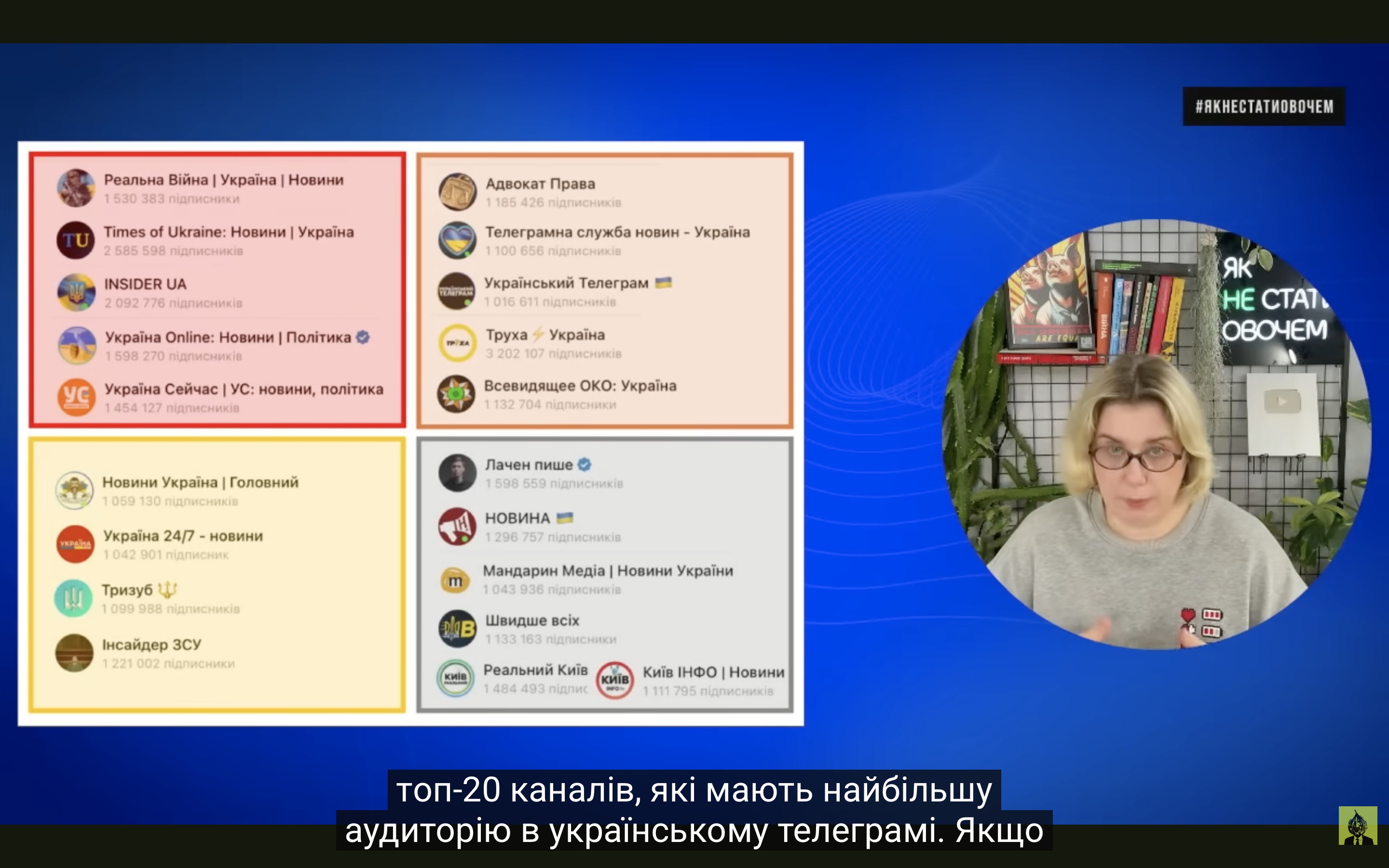Click the Київ ІНФО red circle avatar

[x=615, y=680]
